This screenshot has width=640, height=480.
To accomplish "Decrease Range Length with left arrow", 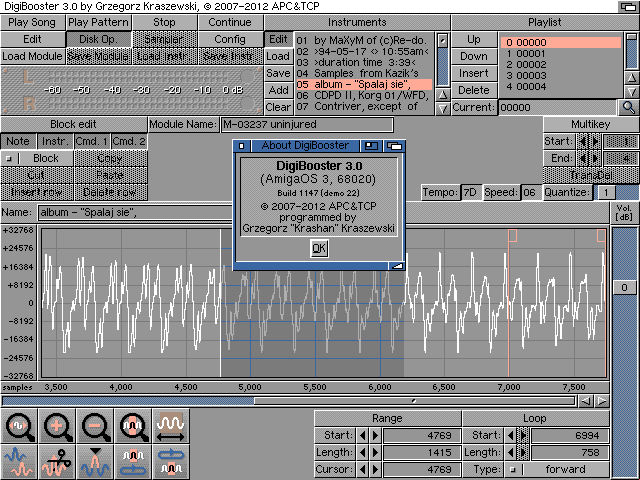I will pos(362,453).
